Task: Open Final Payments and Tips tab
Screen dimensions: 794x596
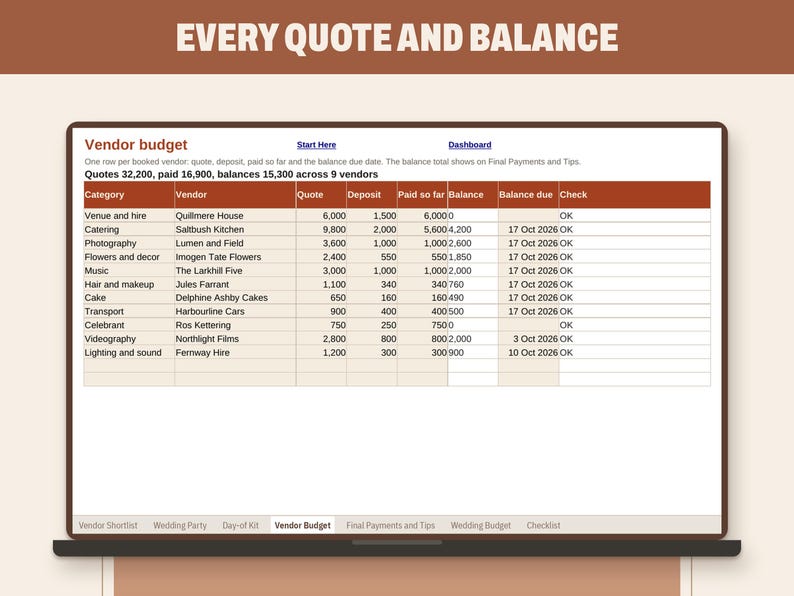Action: point(390,526)
